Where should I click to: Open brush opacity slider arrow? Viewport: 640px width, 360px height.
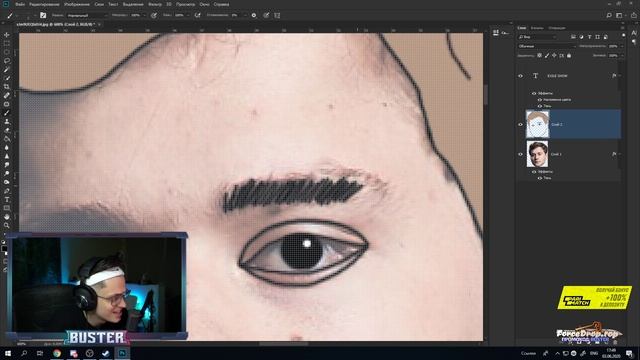coord(144,15)
